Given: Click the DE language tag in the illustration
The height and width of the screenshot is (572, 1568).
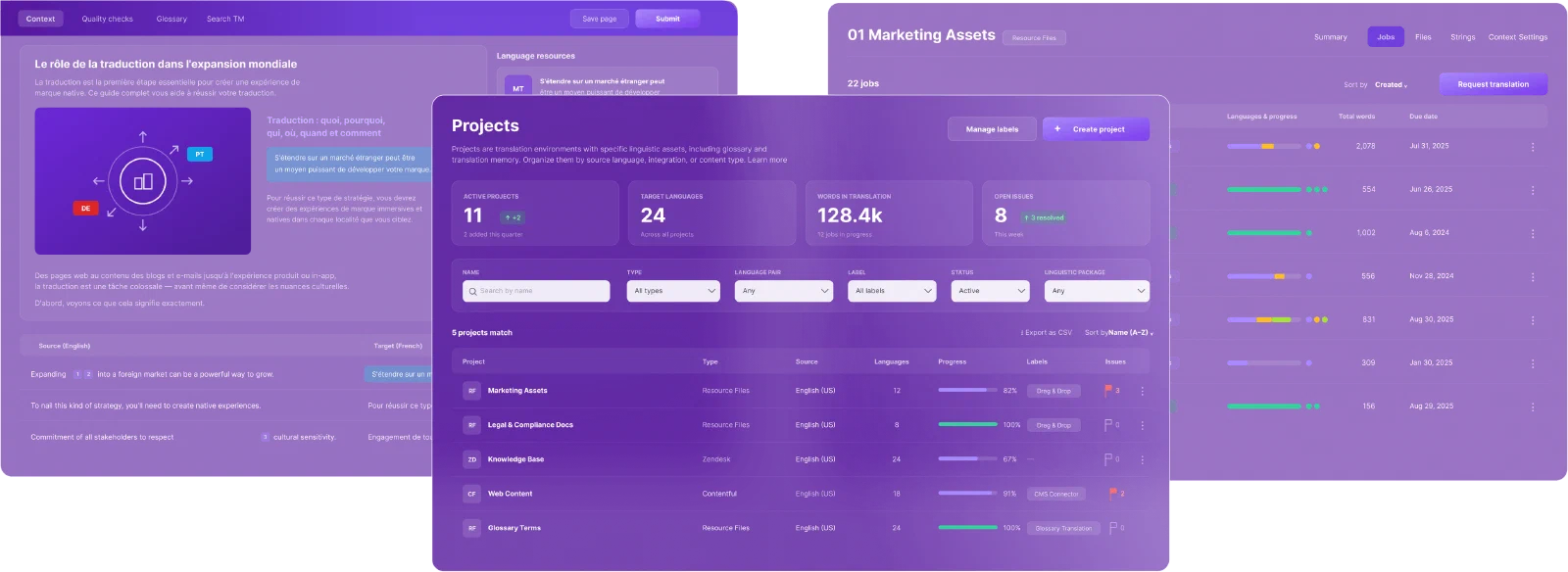Looking at the screenshot, I should (x=85, y=208).
